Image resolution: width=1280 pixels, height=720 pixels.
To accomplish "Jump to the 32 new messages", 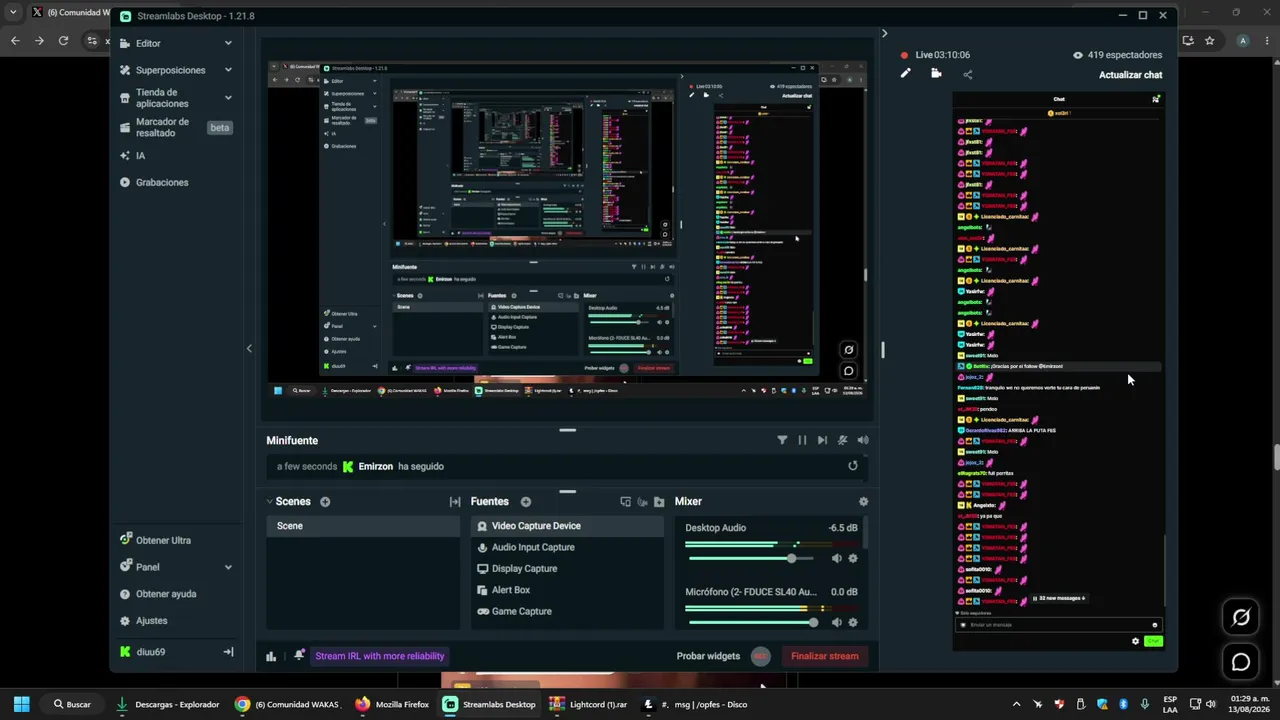I will click(1059, 598).
